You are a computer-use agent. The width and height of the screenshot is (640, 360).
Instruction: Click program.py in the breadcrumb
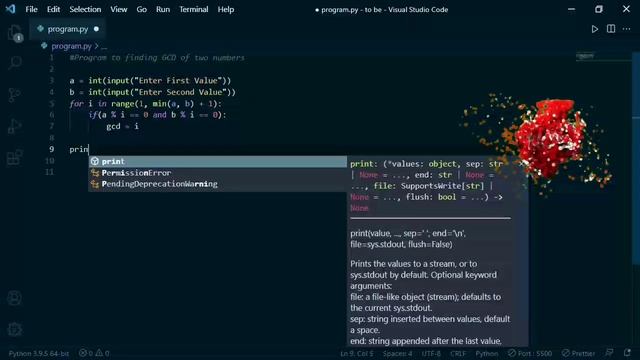coord(71,46)
